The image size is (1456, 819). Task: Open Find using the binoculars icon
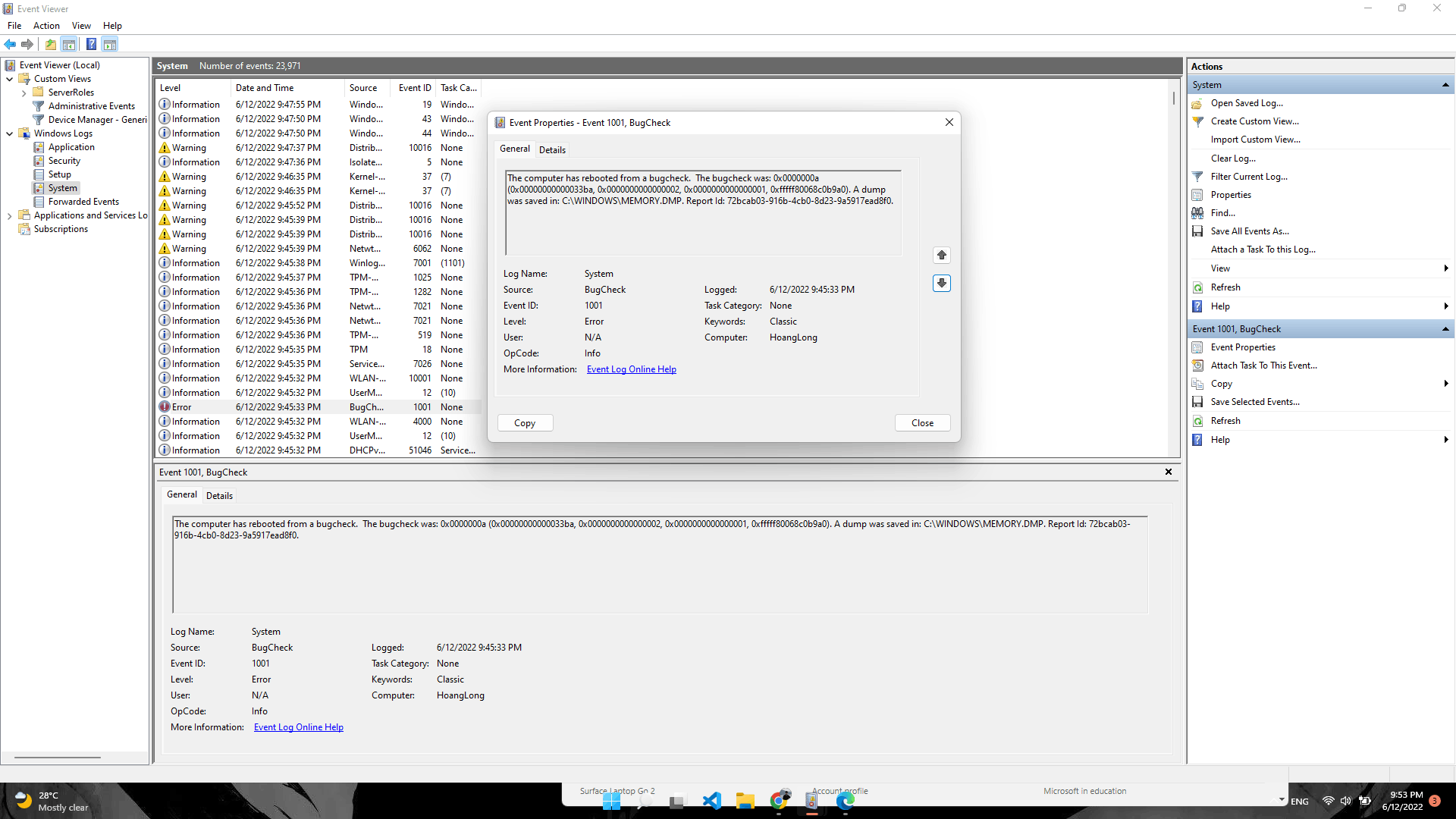[1198, 212]
